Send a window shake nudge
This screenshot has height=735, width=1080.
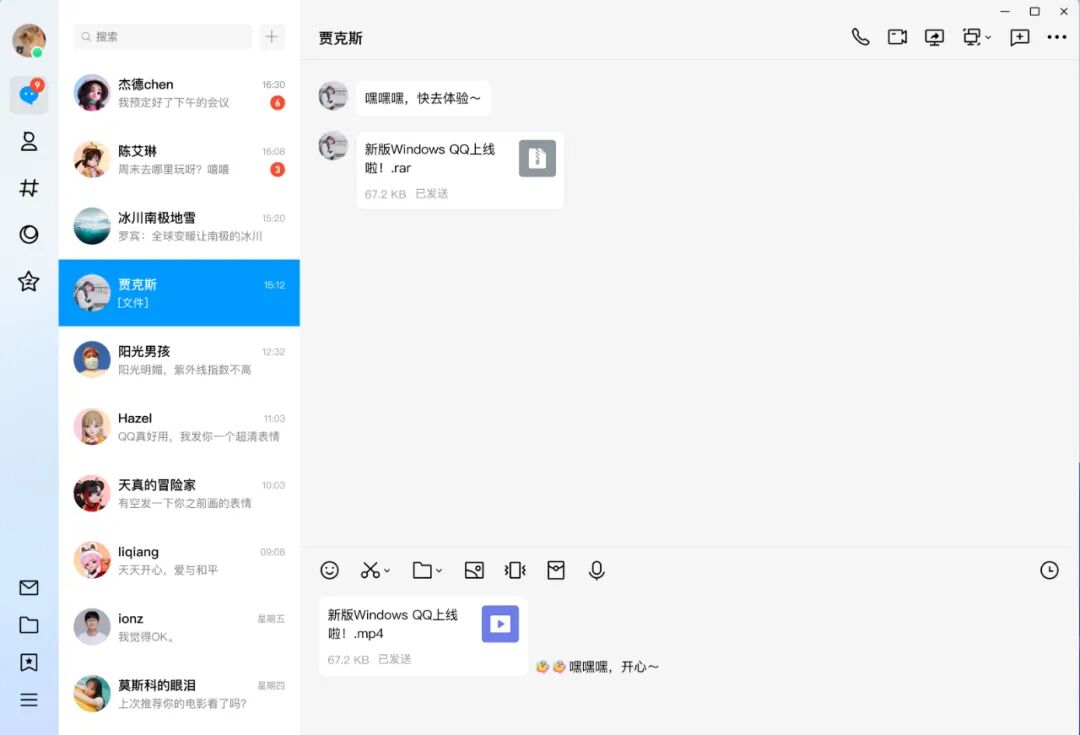(x=515, y=570)
